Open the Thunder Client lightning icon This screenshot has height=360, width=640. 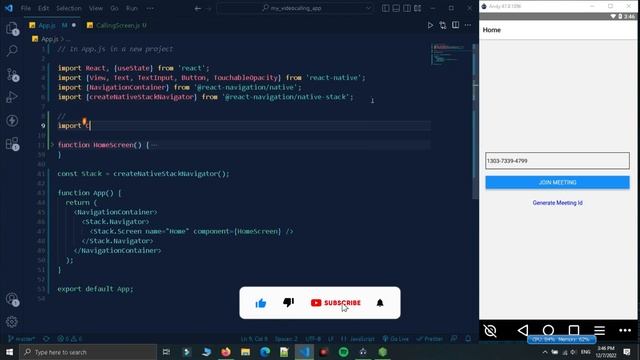coord(12,120)
